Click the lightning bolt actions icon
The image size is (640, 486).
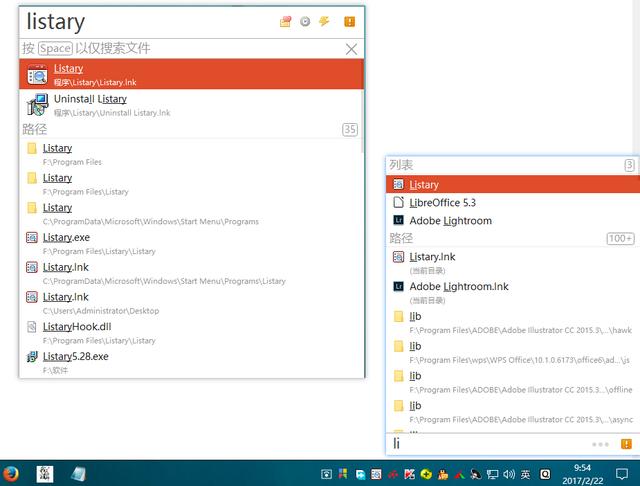324,21
